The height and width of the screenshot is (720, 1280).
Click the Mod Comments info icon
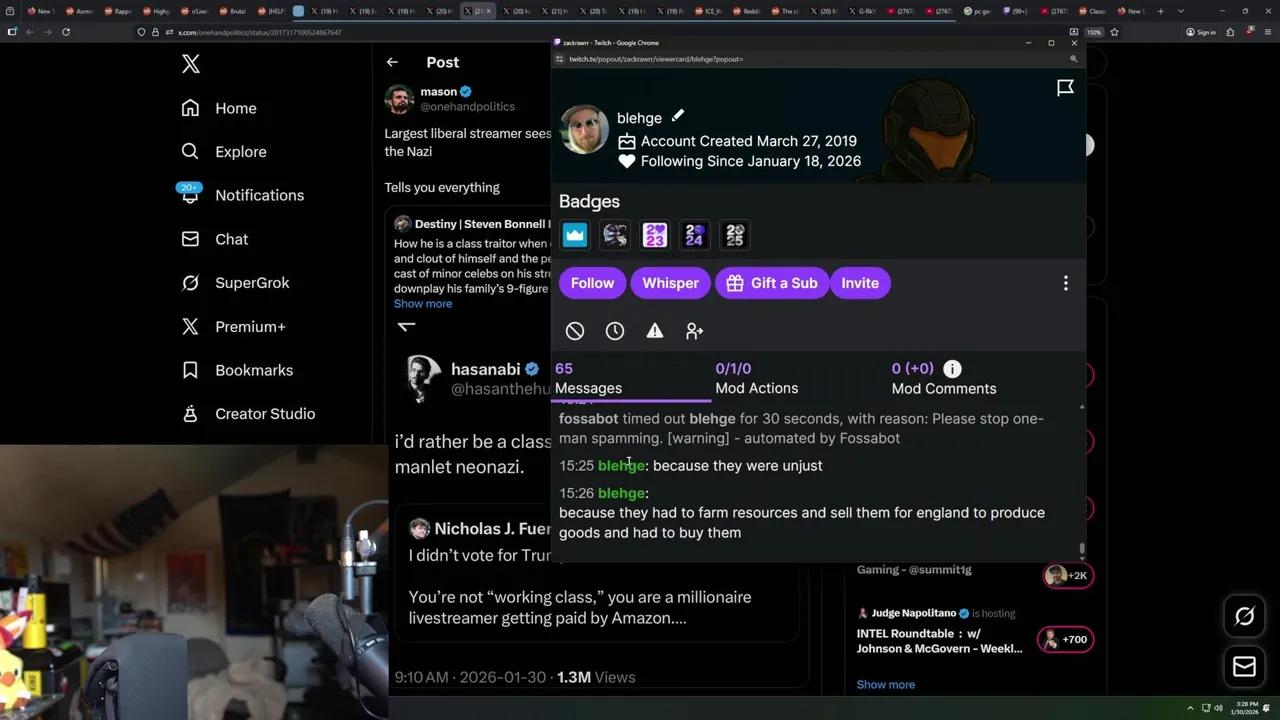(x=952, y=369)
